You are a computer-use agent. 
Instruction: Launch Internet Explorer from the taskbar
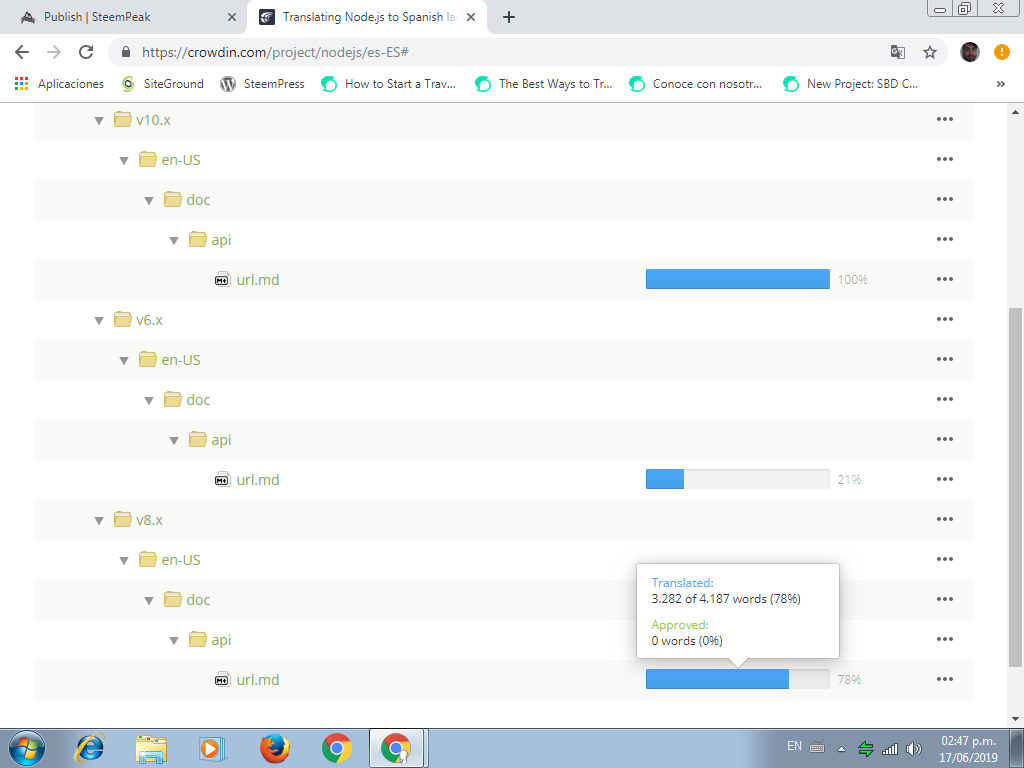[x=91, y=747]
